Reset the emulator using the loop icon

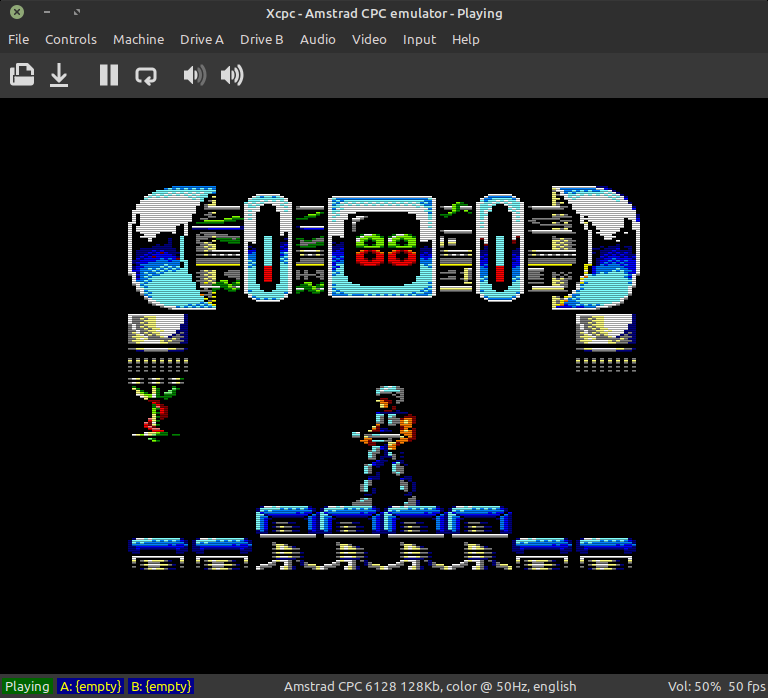146,76
